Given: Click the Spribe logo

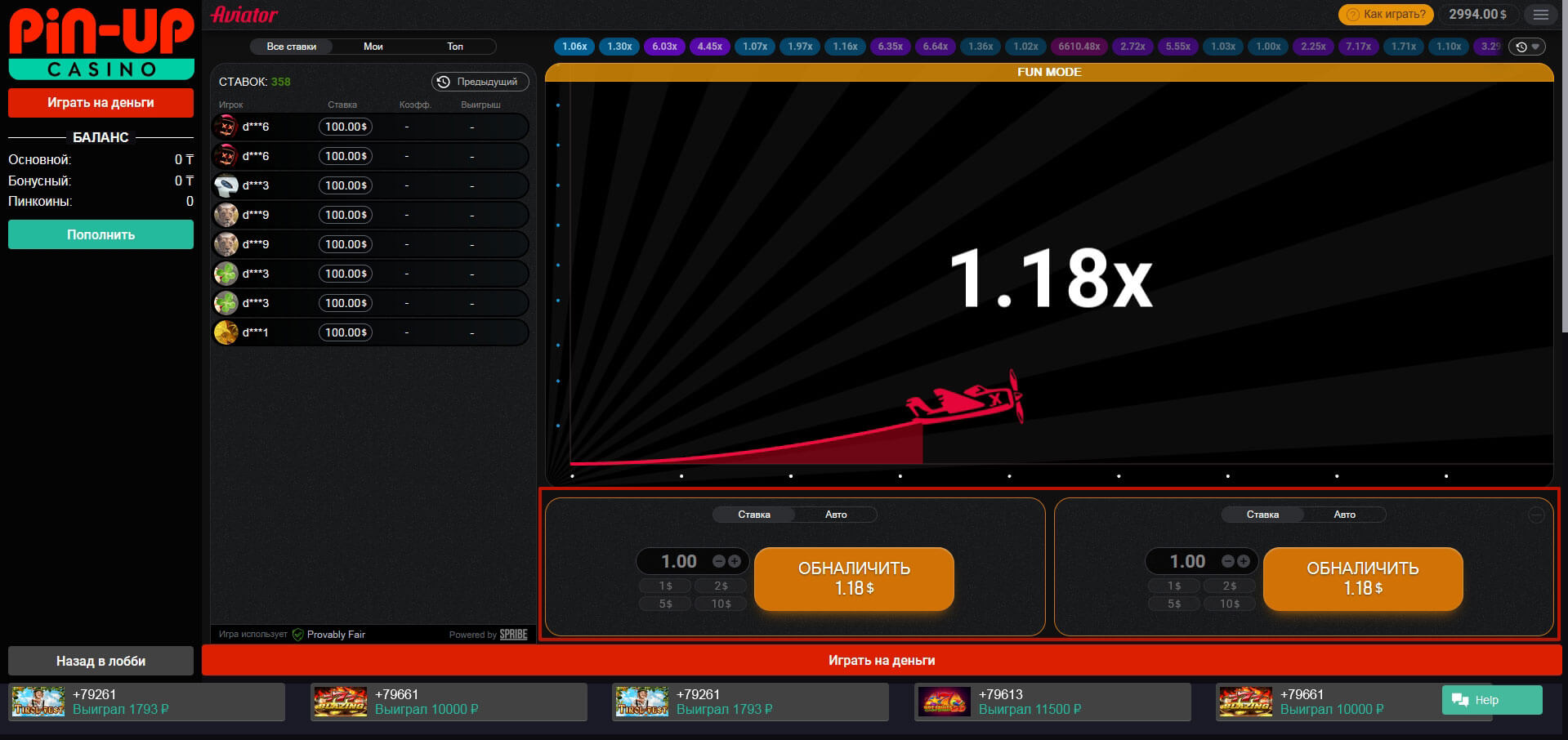Looking at the screenshot, I should (x=513, y=635).
